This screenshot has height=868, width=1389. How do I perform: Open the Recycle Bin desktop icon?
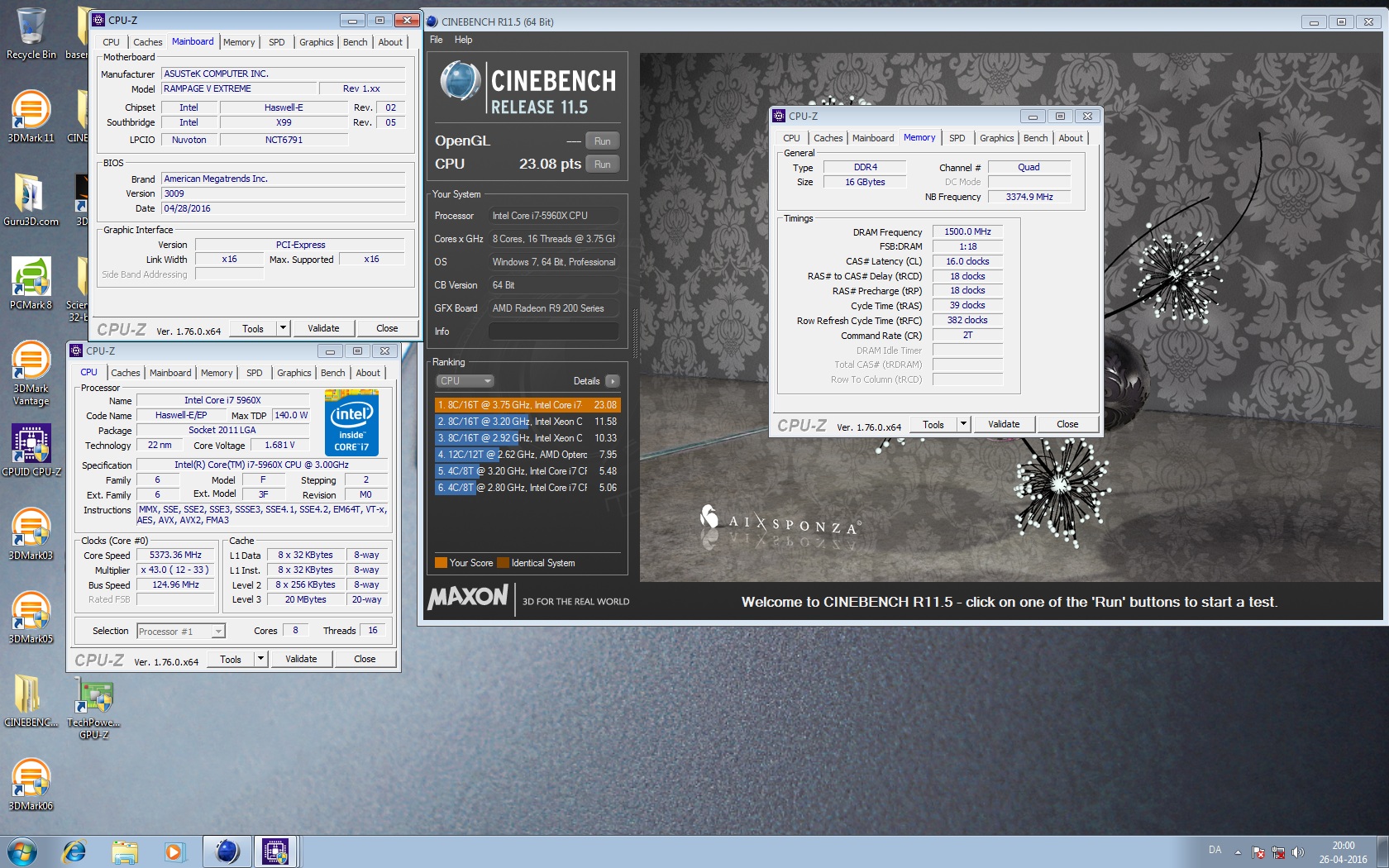coord(31,33)
